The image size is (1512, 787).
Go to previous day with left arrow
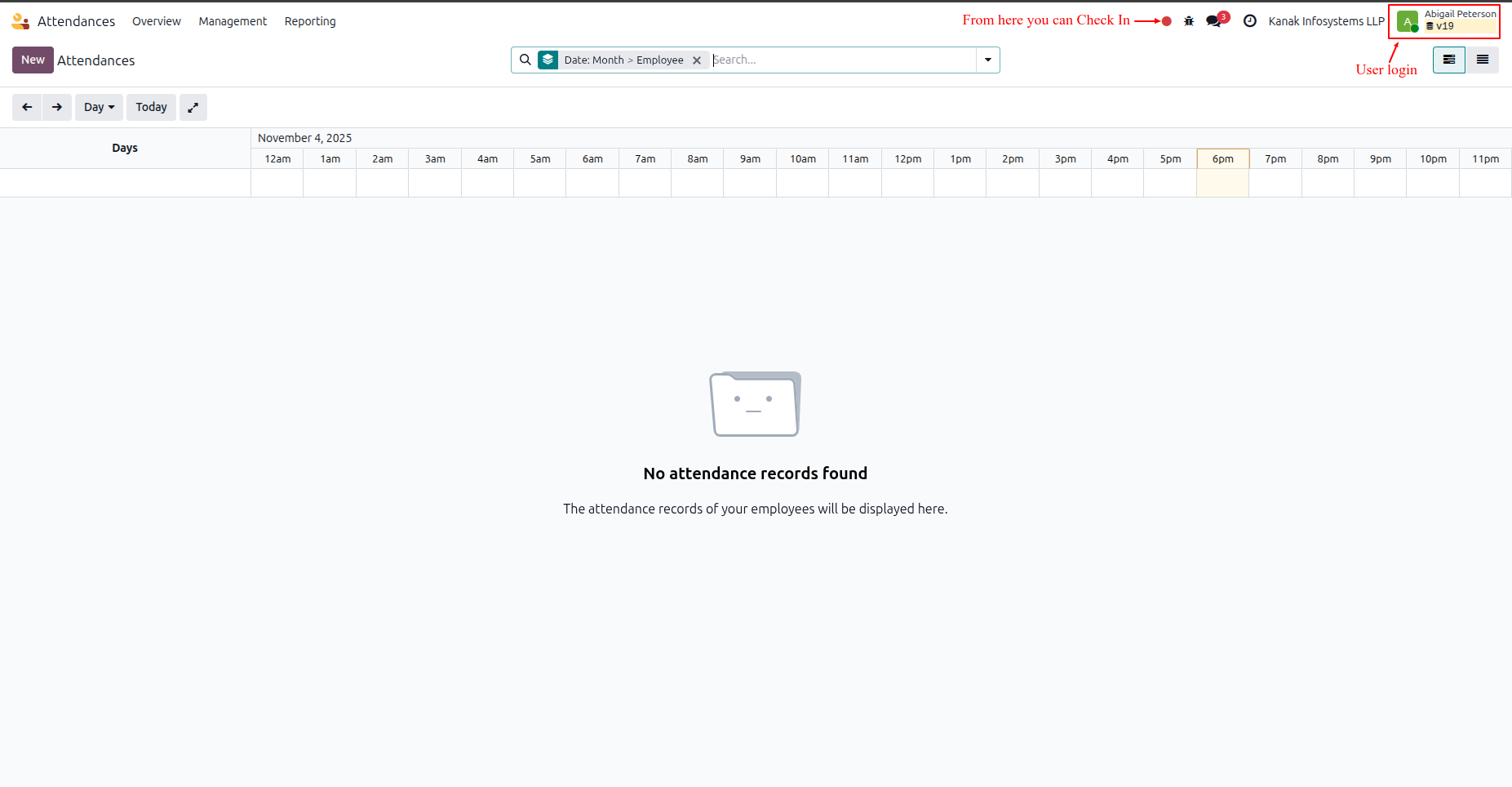coord(27,107)
